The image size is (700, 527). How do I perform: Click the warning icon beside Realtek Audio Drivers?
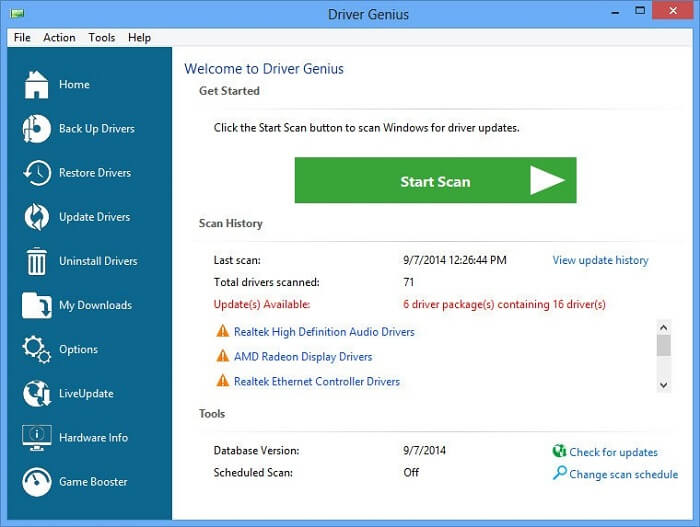pos(222,331)
